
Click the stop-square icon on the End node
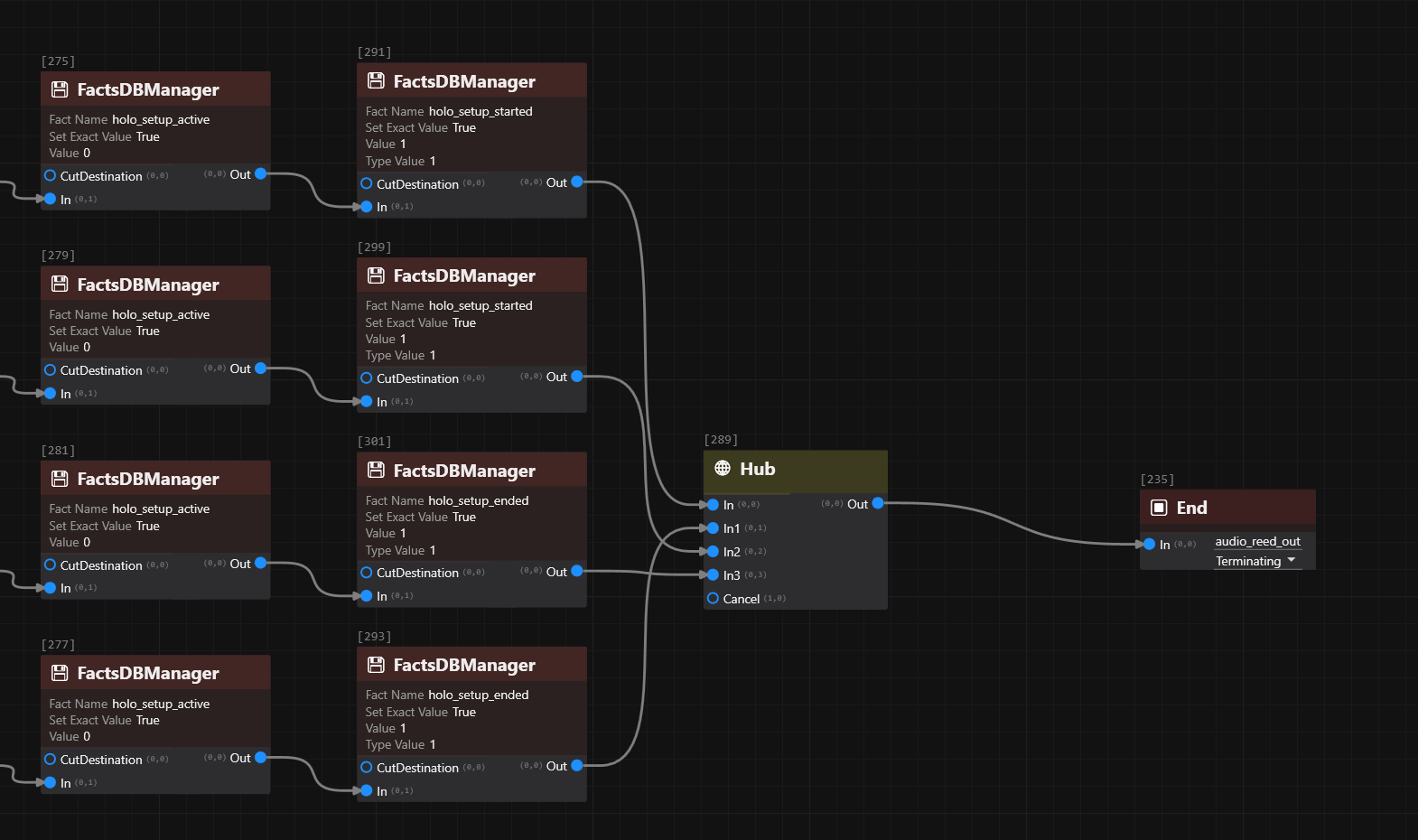pos(1159,508)
